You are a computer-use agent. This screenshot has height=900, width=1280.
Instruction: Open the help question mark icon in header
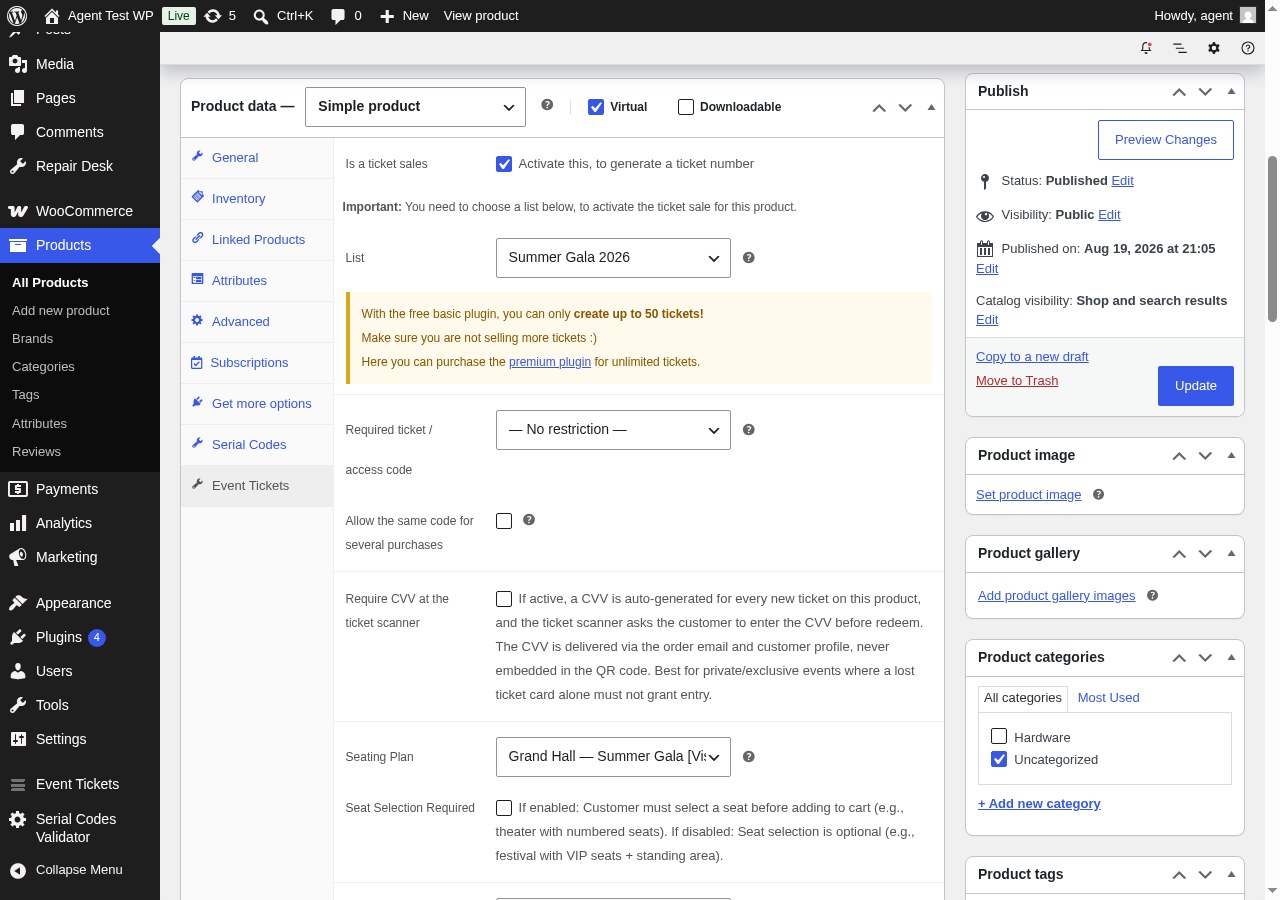click(1248, 48)
